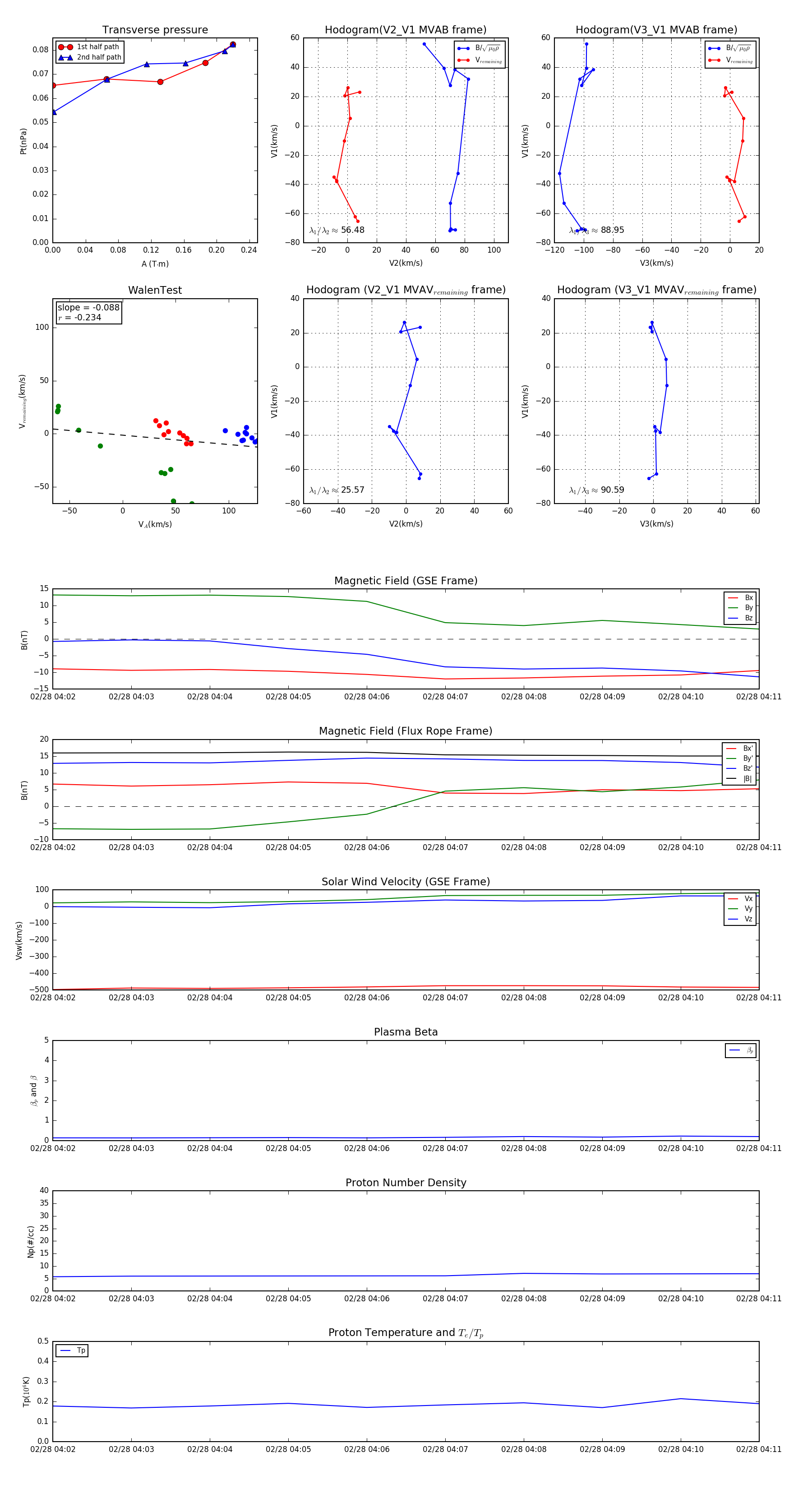This screenshot has width=812, height=1489.
Task: Click 'Hodogram(V2_V1 MVAB frame)' title
Action: coord(406,30)
